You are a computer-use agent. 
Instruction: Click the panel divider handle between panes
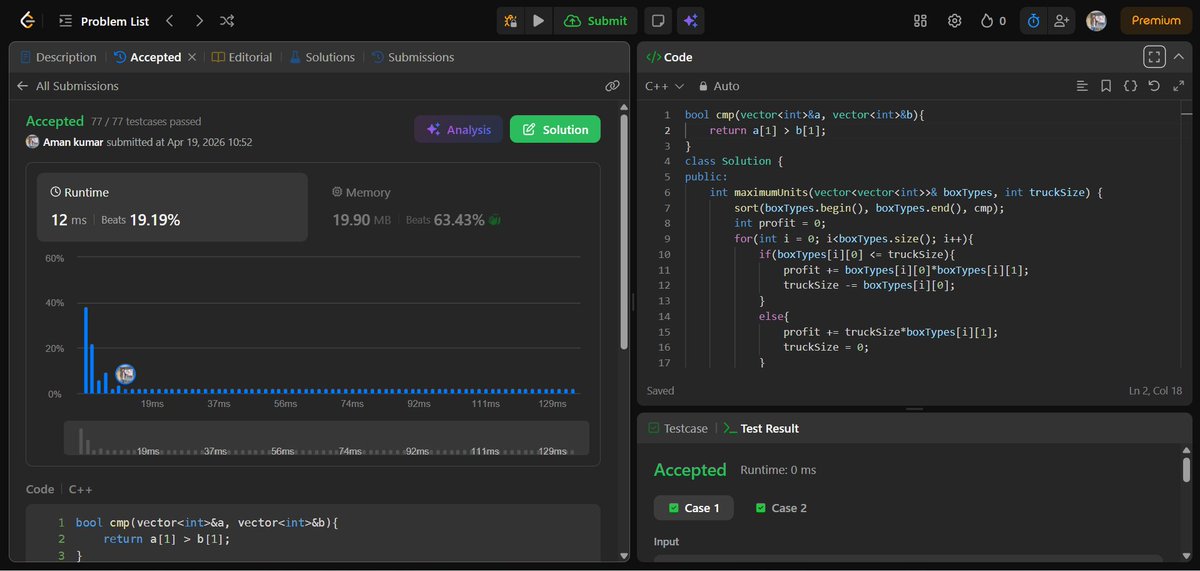click(x=634, y=301)
